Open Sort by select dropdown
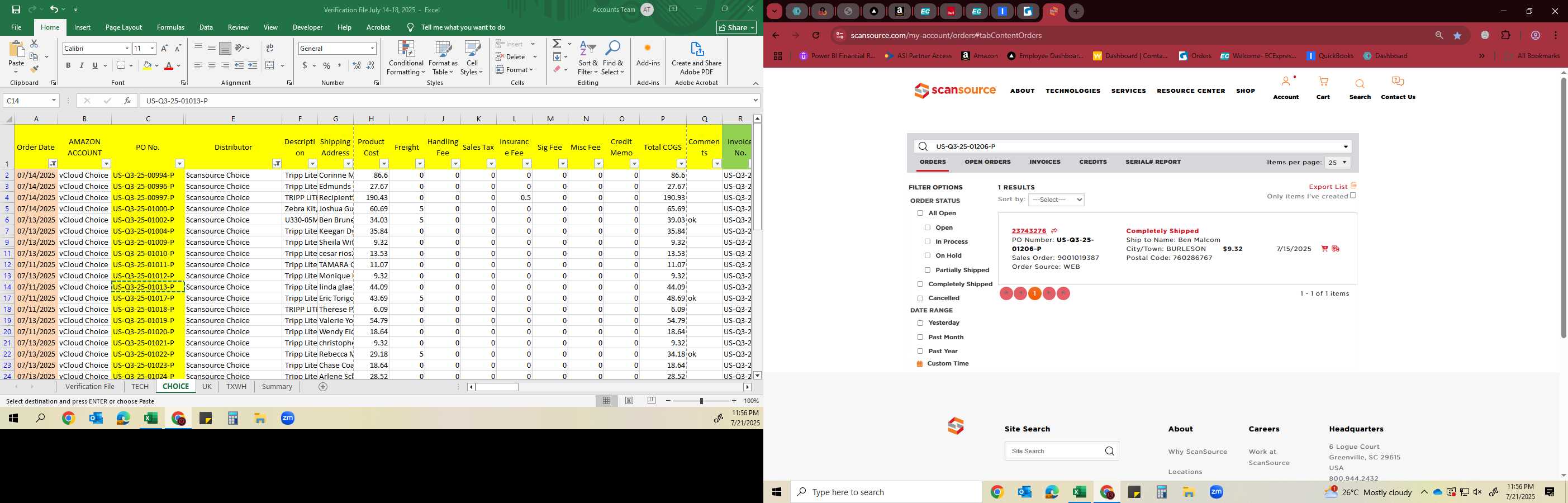Image resolution: width=1568 pixels, height=503 pixels. (1056, 200)
